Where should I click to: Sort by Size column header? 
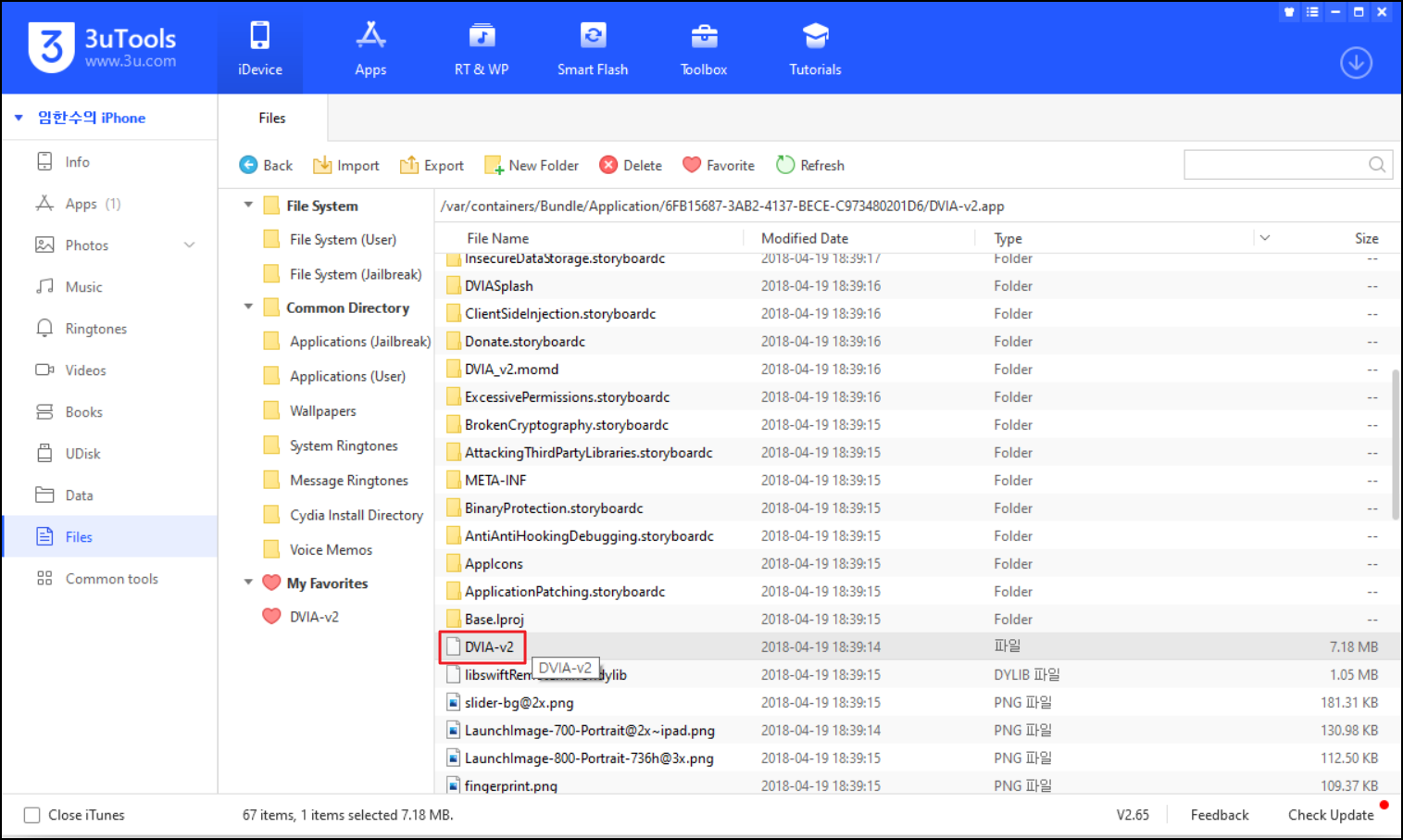pyautogui.click(x=1366, y=238)
